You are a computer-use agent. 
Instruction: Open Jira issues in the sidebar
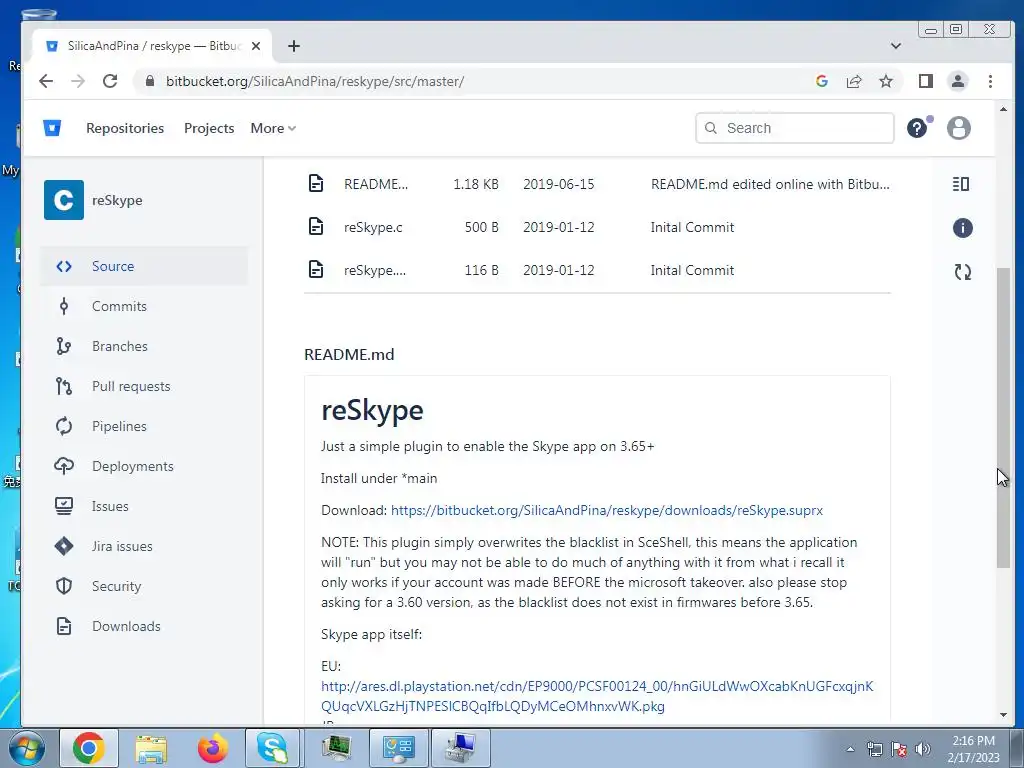[x=144, y=546]
